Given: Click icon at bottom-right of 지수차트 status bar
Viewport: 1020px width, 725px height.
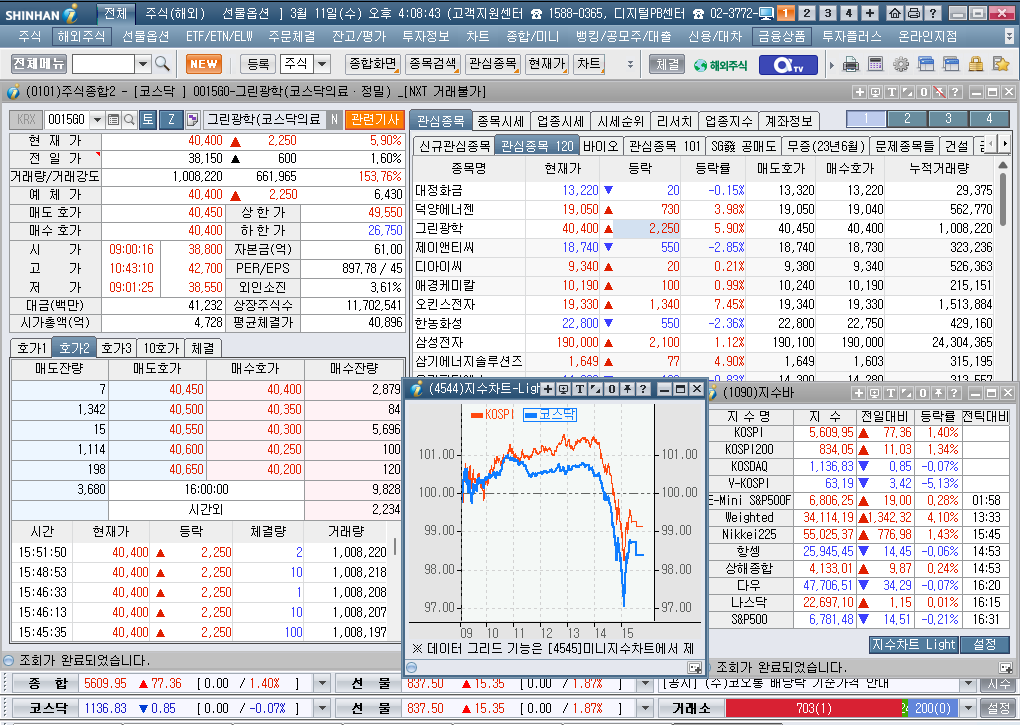Looking at the screenshot, I should 695,668.
